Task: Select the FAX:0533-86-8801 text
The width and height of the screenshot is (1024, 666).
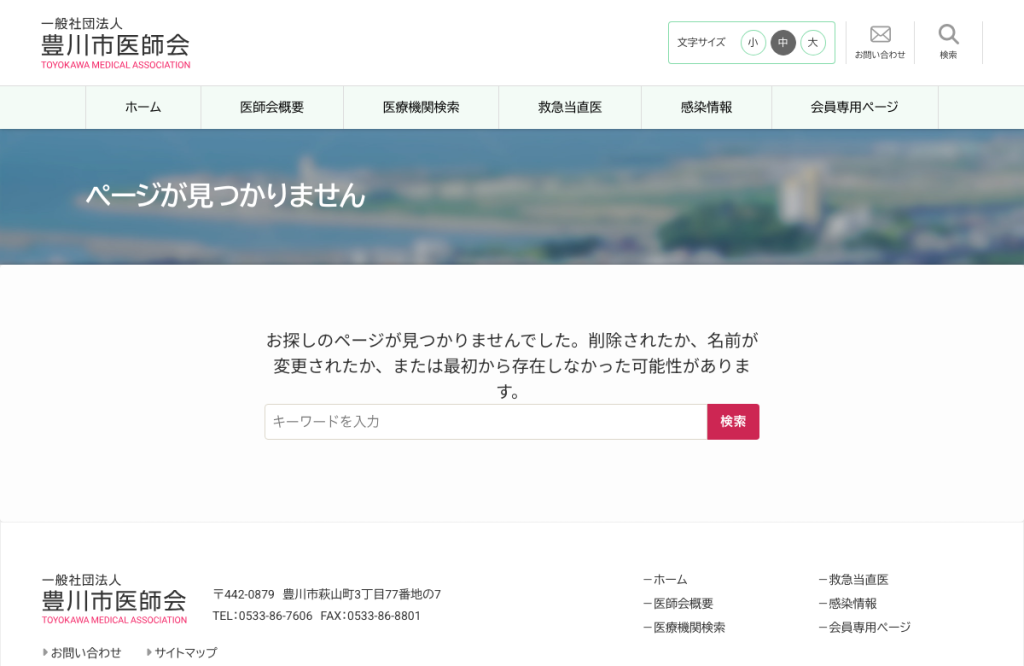Action: tap(370, 616)
